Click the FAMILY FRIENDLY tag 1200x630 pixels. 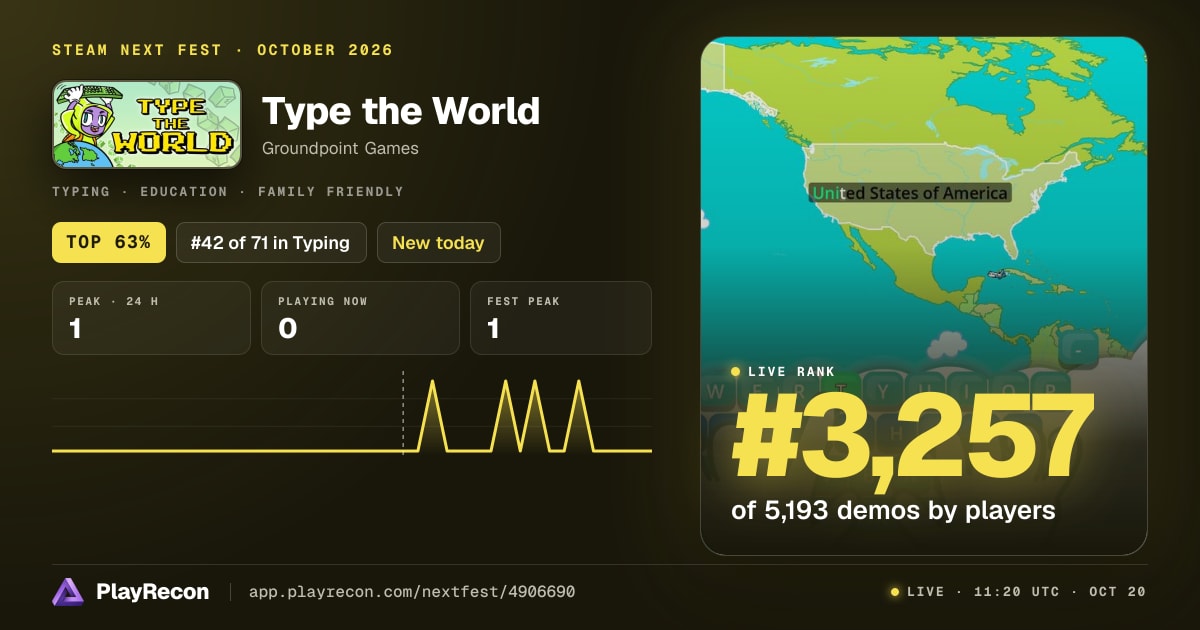[331, 192]
